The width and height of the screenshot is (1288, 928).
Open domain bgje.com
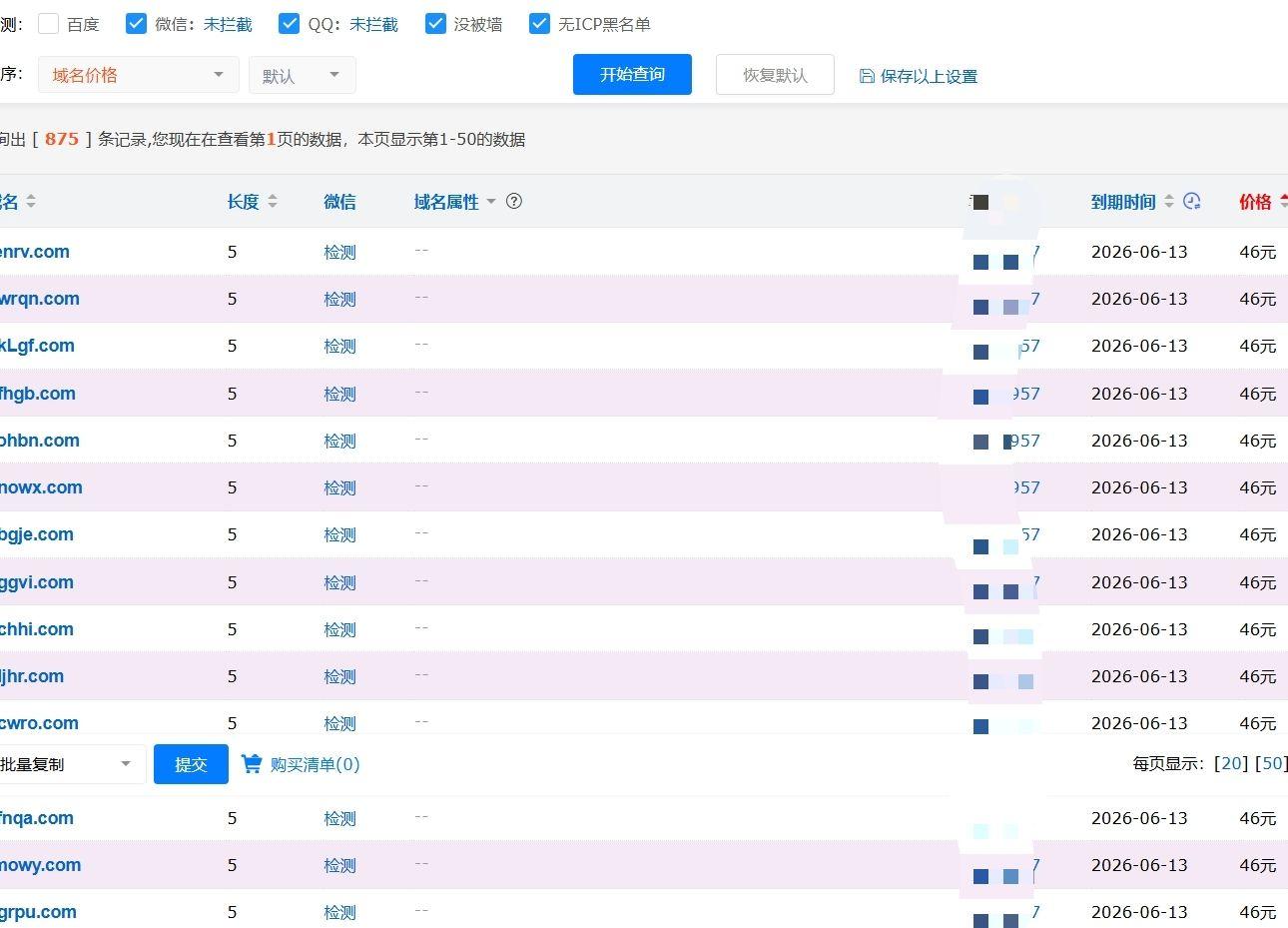coord(37,534)
